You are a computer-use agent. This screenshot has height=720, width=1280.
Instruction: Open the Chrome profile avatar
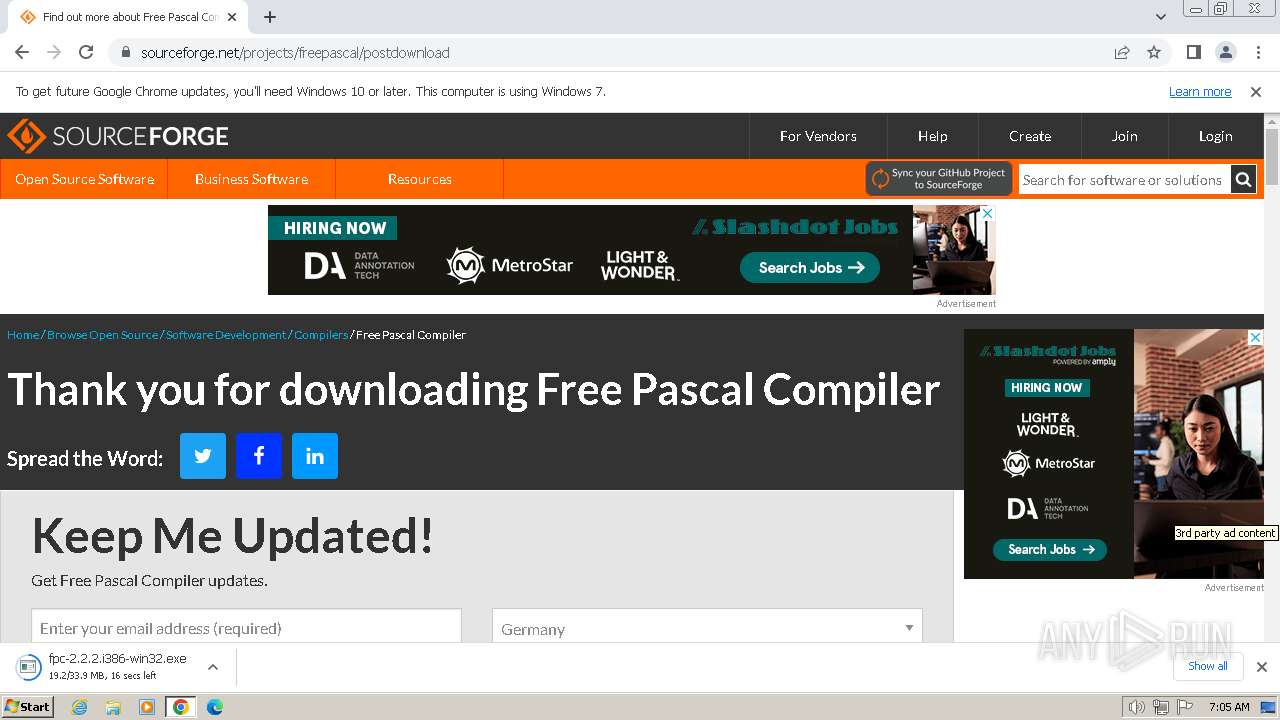(1225, 52)
